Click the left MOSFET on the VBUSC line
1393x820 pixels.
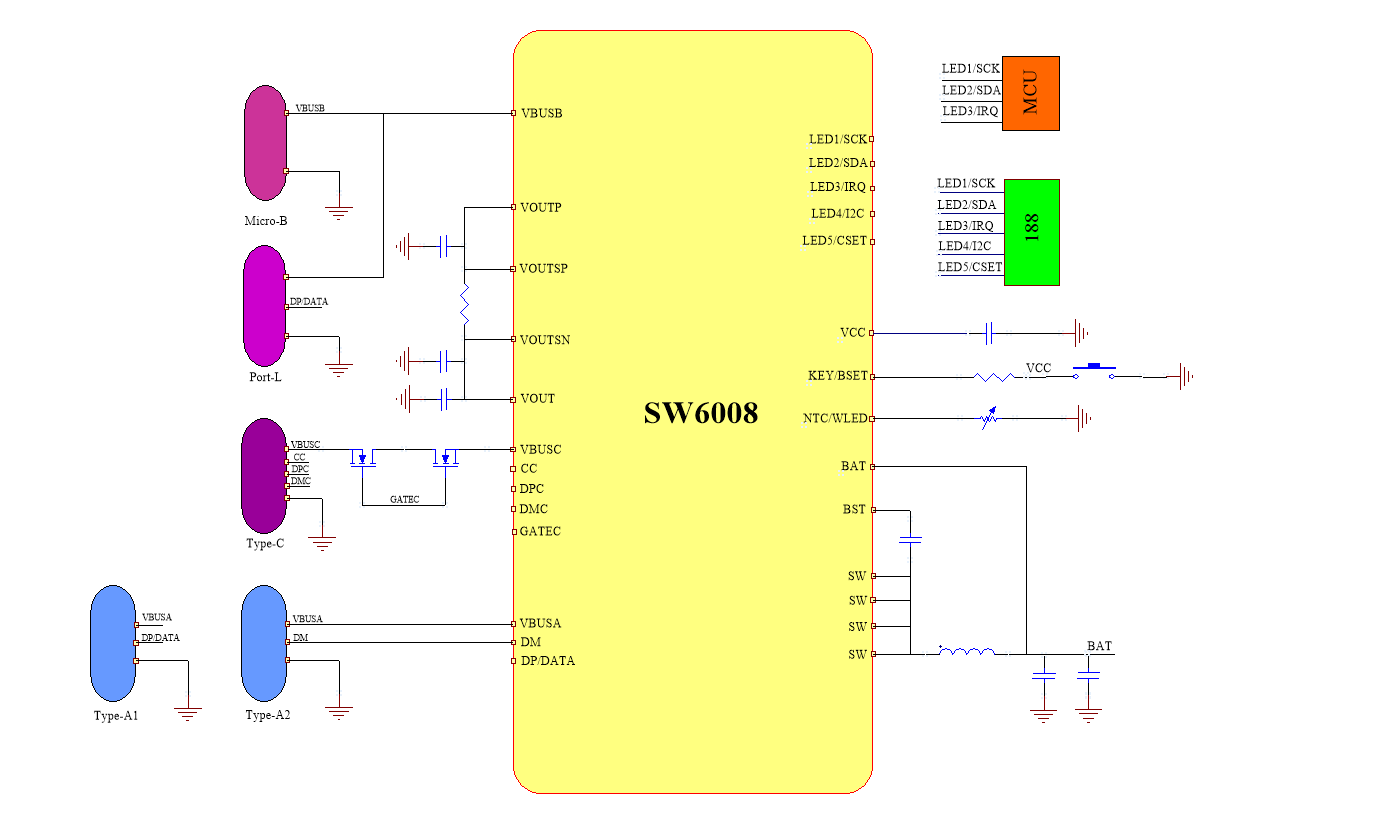(x=363, y=457)
